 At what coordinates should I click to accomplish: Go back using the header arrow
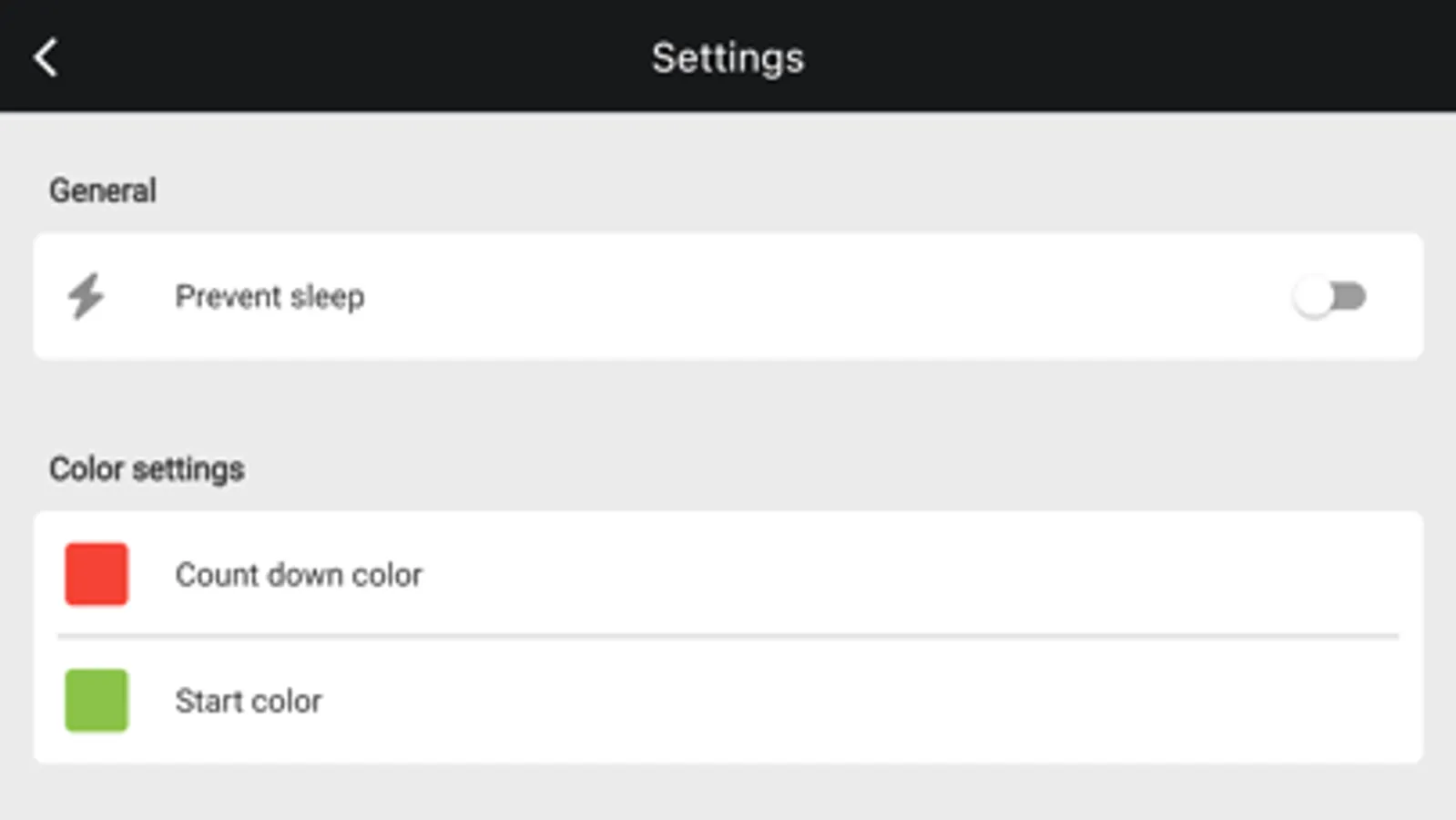46,57
